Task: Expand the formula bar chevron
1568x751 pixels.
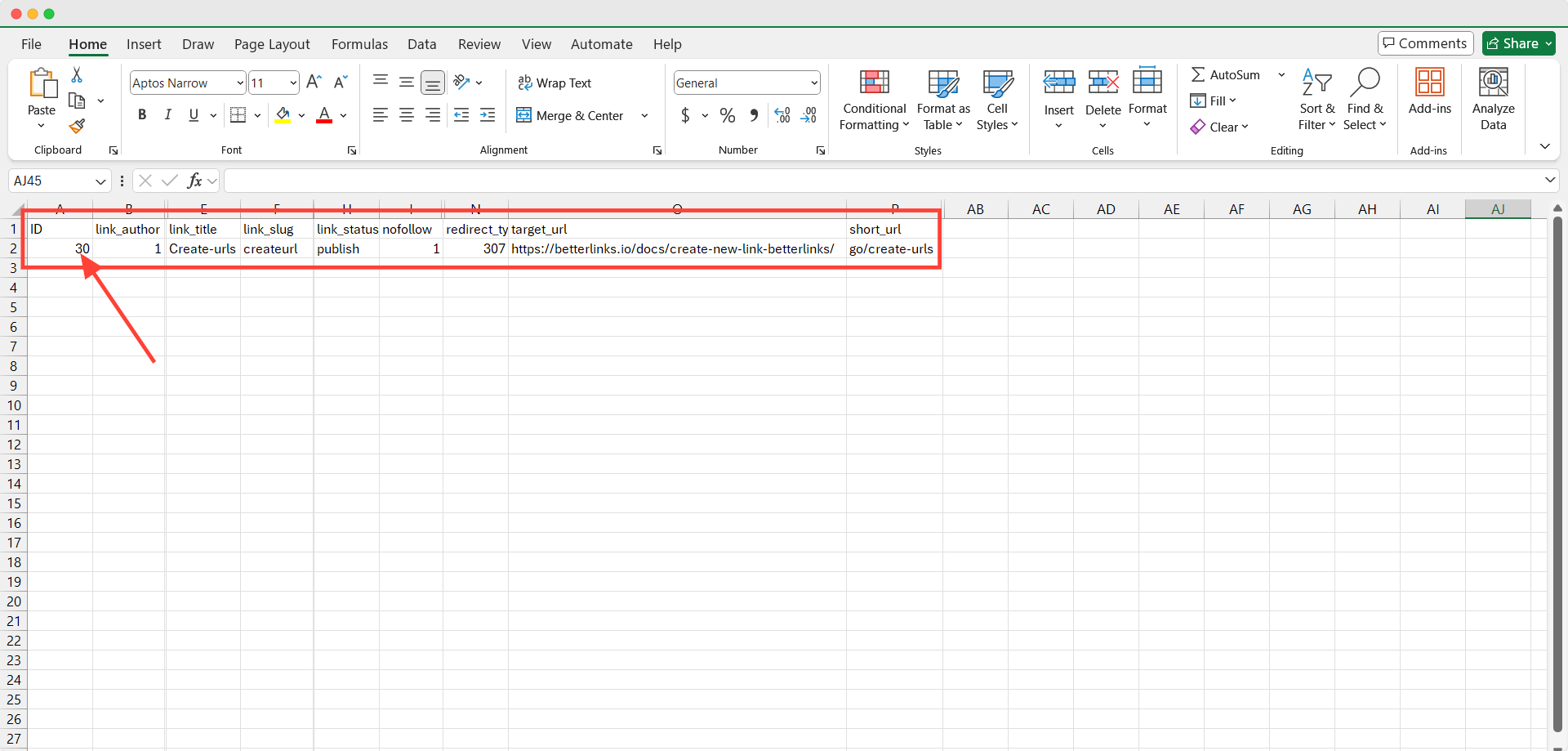Action: point(1549,181)
